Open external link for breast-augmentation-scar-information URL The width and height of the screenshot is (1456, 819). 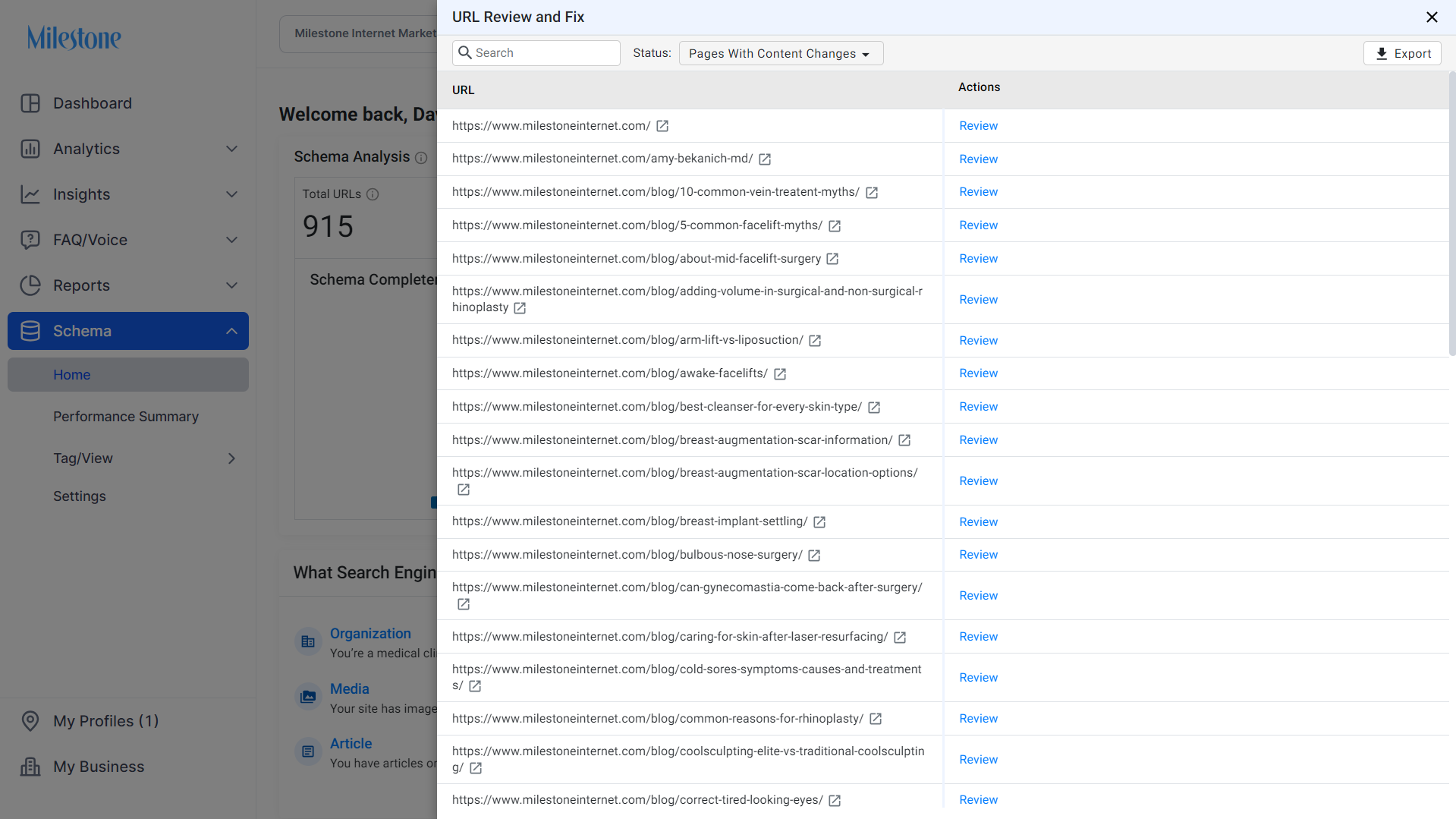(904, 440)
